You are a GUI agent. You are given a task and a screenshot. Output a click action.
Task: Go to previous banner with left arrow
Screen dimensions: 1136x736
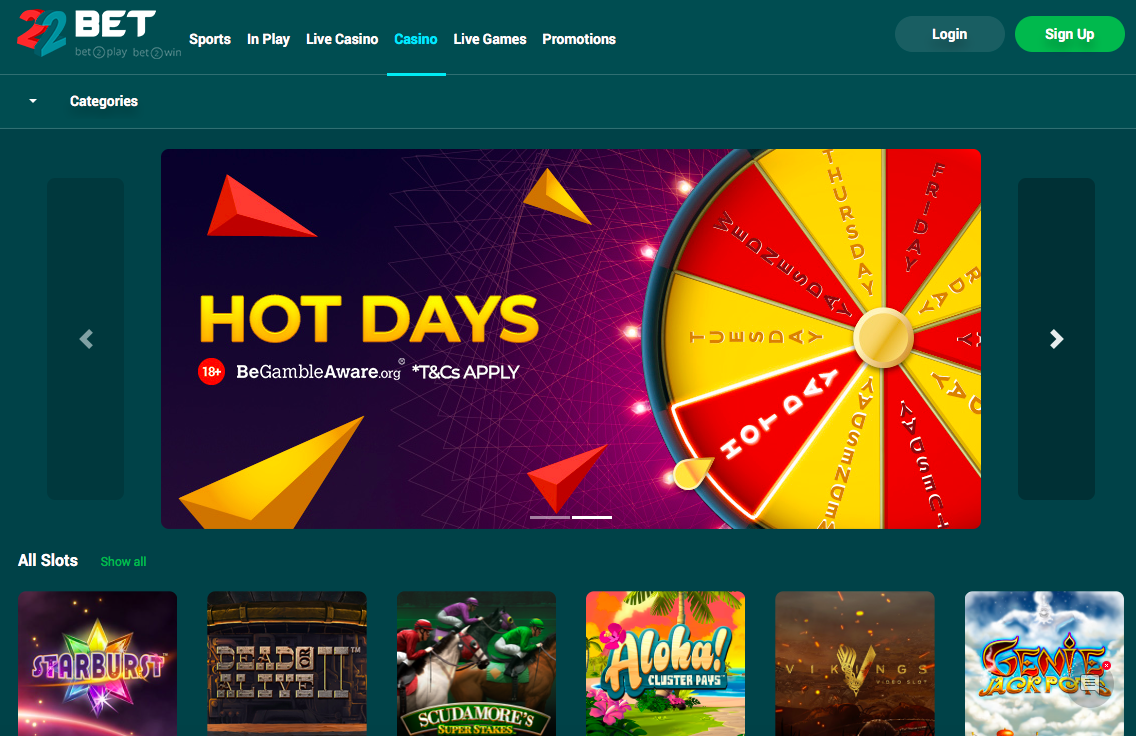tap(86, 339)
